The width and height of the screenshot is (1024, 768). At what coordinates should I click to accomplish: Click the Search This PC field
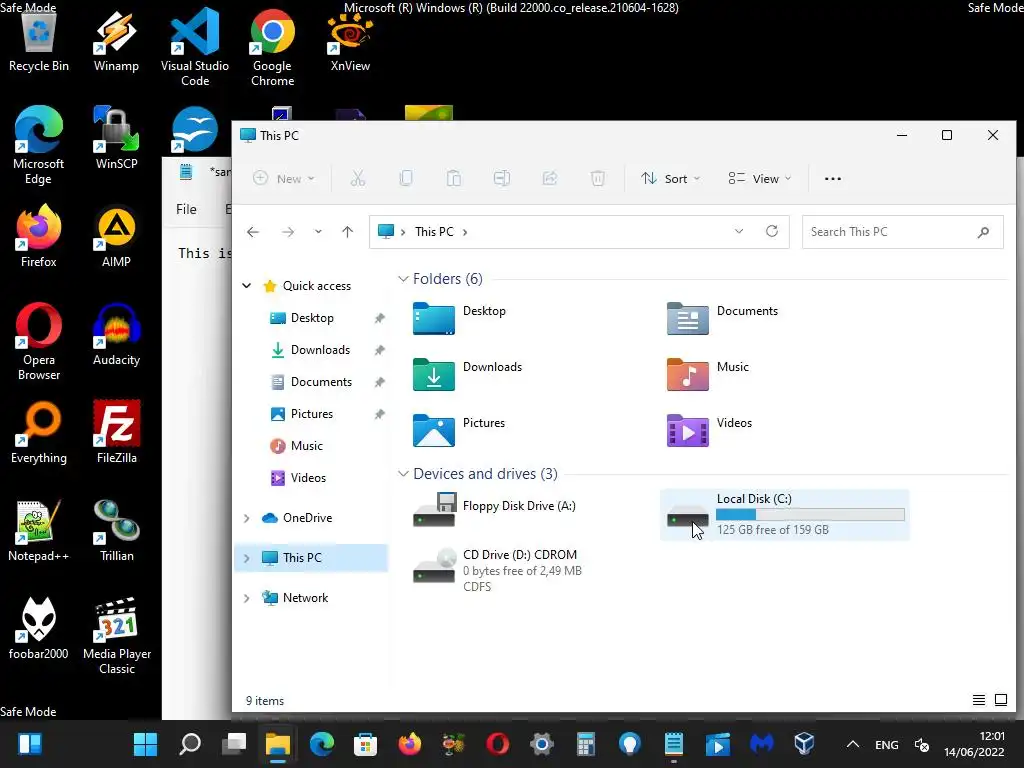(903, 232)
